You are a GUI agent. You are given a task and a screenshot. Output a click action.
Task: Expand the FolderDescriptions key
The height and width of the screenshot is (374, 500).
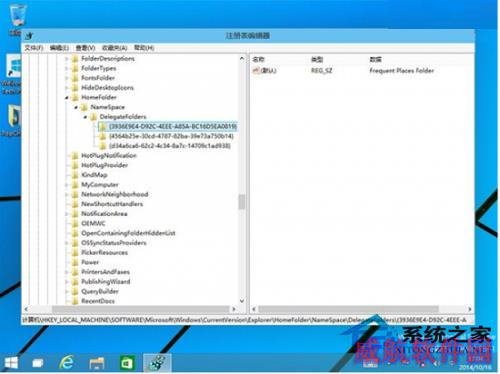(67, 59)
